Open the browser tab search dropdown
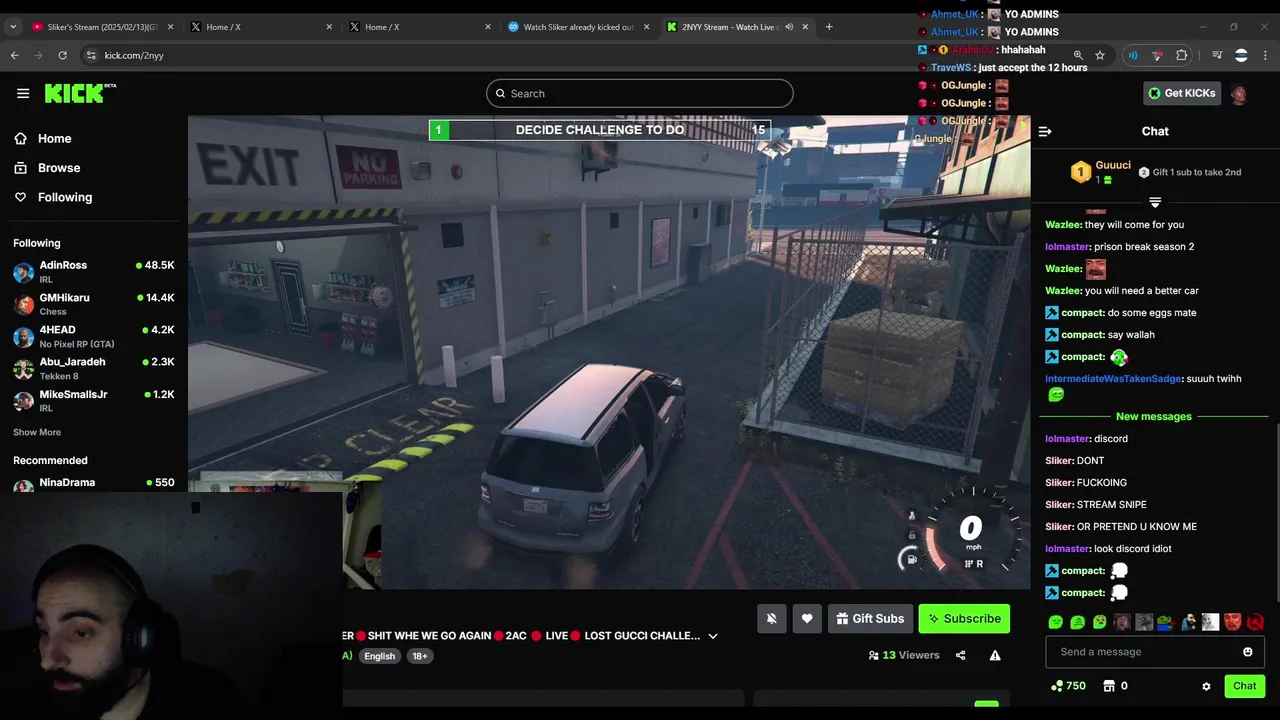 [x=13, y=27]
